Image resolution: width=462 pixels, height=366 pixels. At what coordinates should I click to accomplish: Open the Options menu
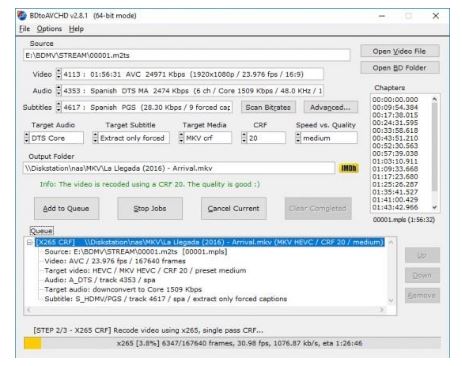point(49,29)
